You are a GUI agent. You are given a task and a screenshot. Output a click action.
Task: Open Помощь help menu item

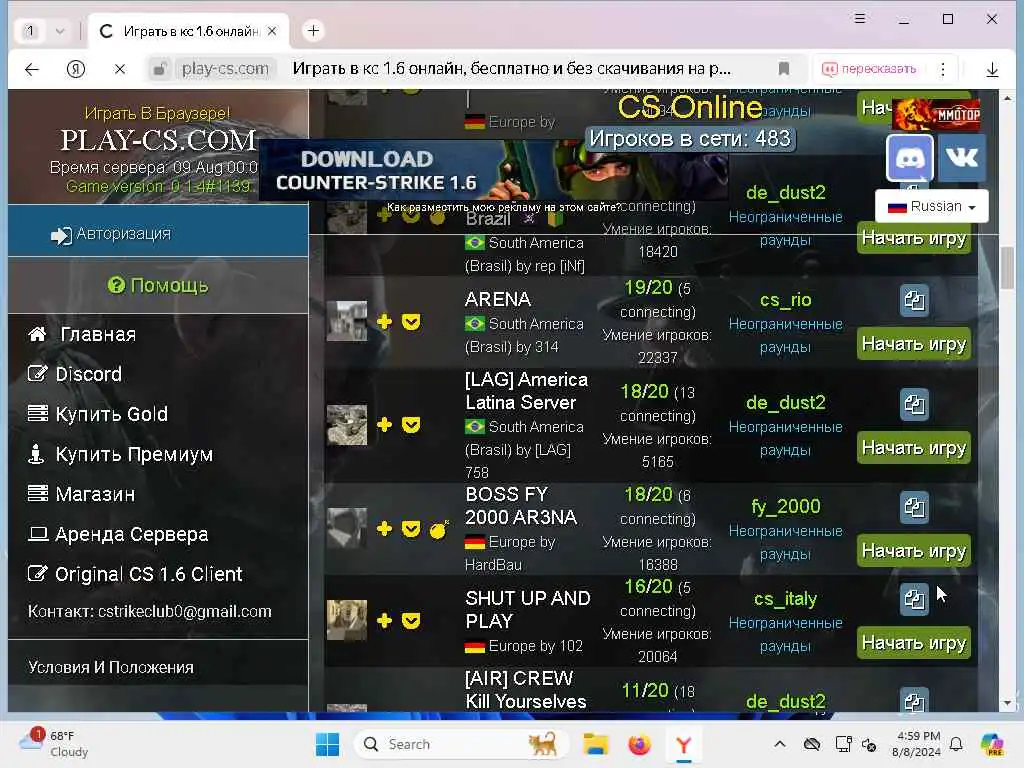158,285
